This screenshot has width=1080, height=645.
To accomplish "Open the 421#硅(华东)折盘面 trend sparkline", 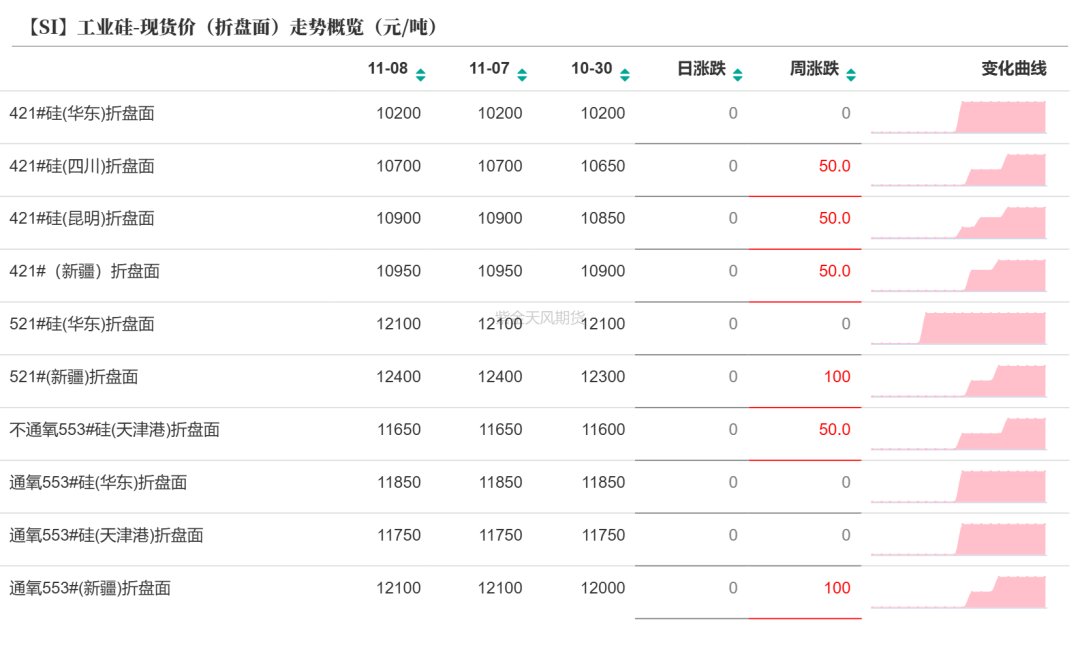I will coord(958,117).
